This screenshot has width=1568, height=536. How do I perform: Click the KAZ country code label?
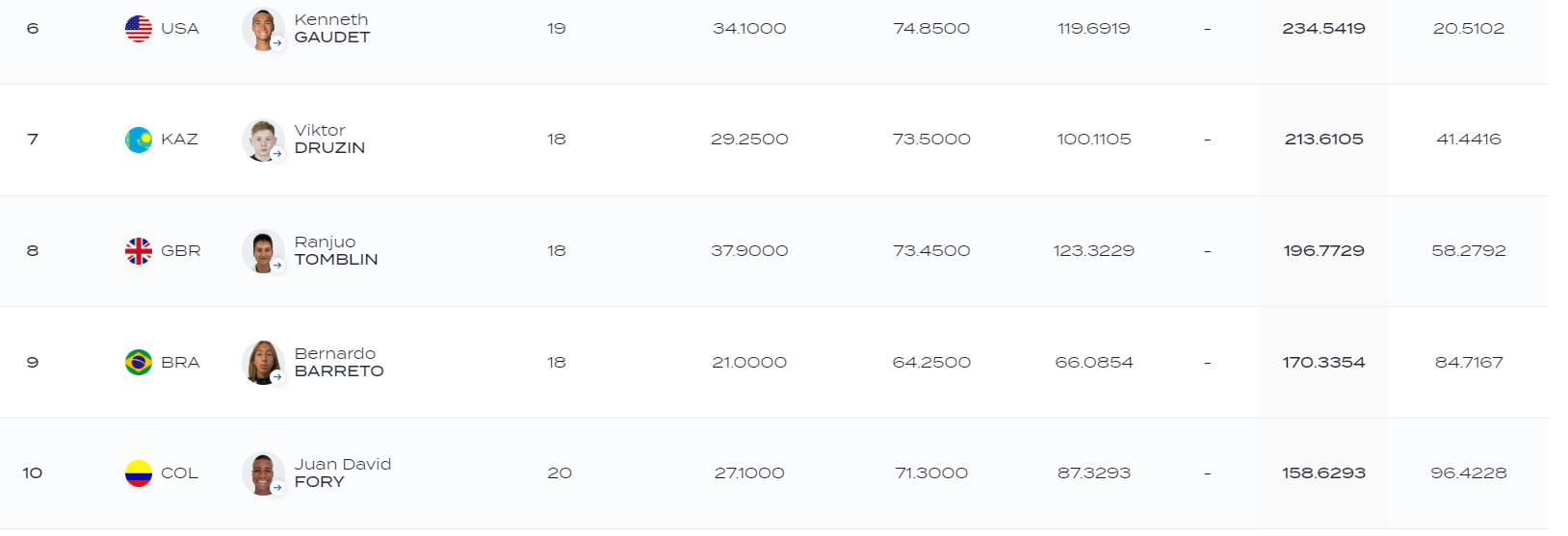click(x=179, y=140)
